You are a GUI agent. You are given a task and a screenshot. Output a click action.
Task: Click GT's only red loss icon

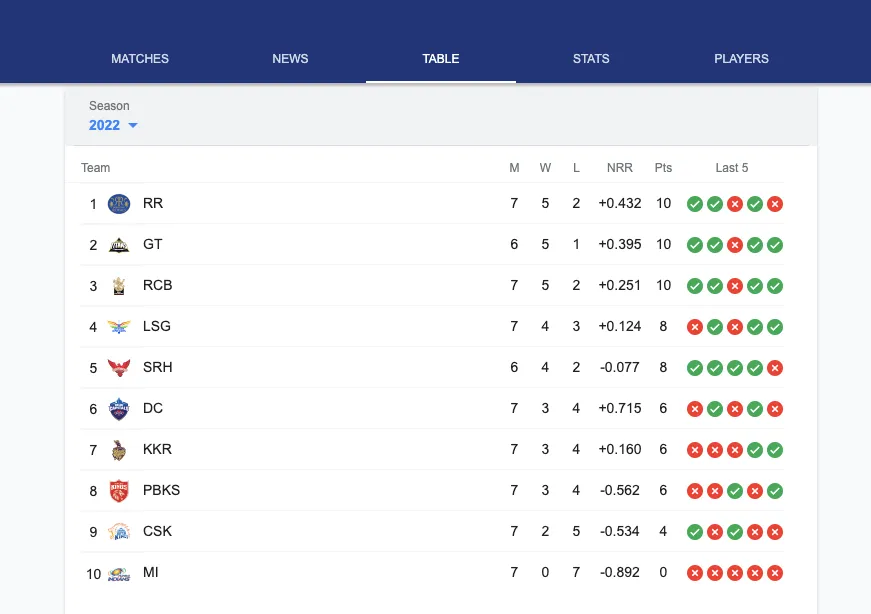click(x=735, y=245)
